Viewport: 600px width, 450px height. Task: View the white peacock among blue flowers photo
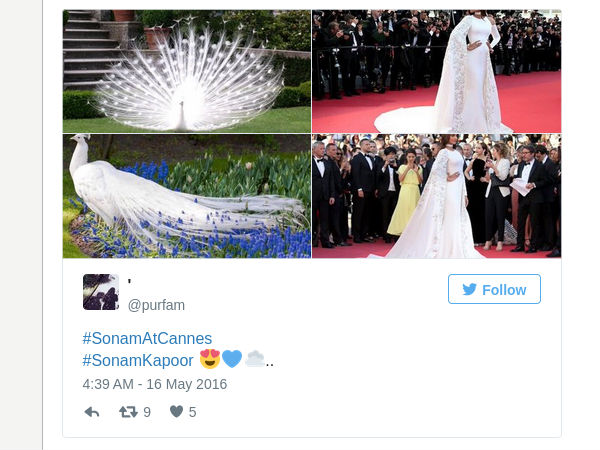(187, 196)
